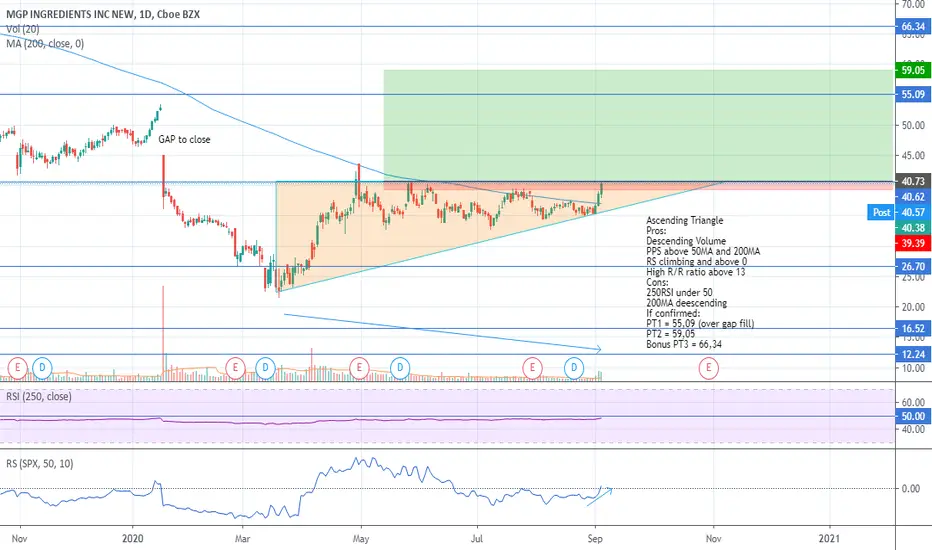Click the 2020 time axis label
932x550 pixels.
[x=133, y=539]
